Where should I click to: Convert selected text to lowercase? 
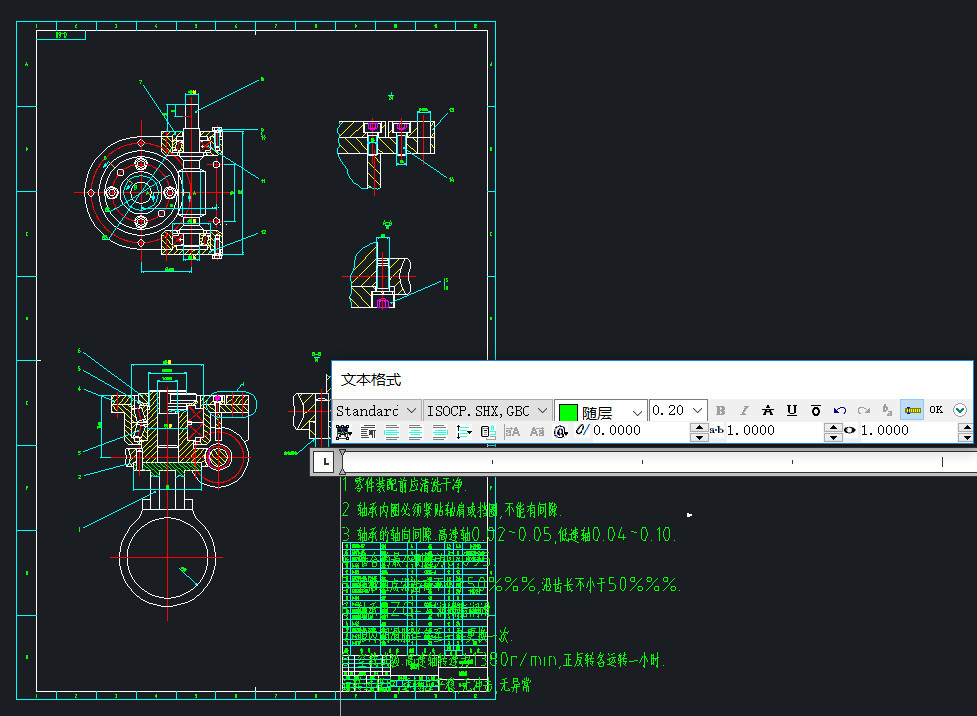pos(536,431)
